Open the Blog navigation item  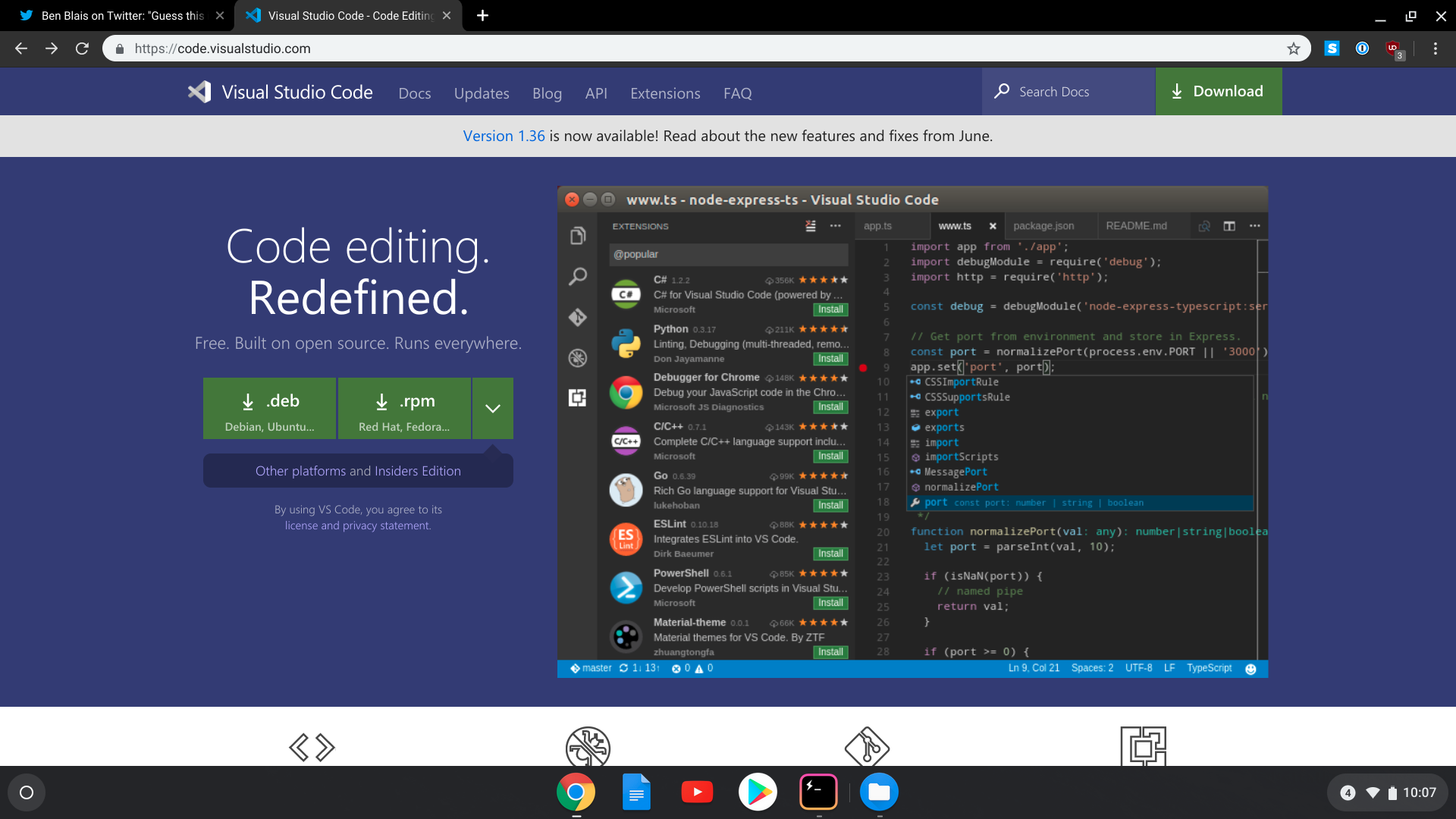coord(547,93)
